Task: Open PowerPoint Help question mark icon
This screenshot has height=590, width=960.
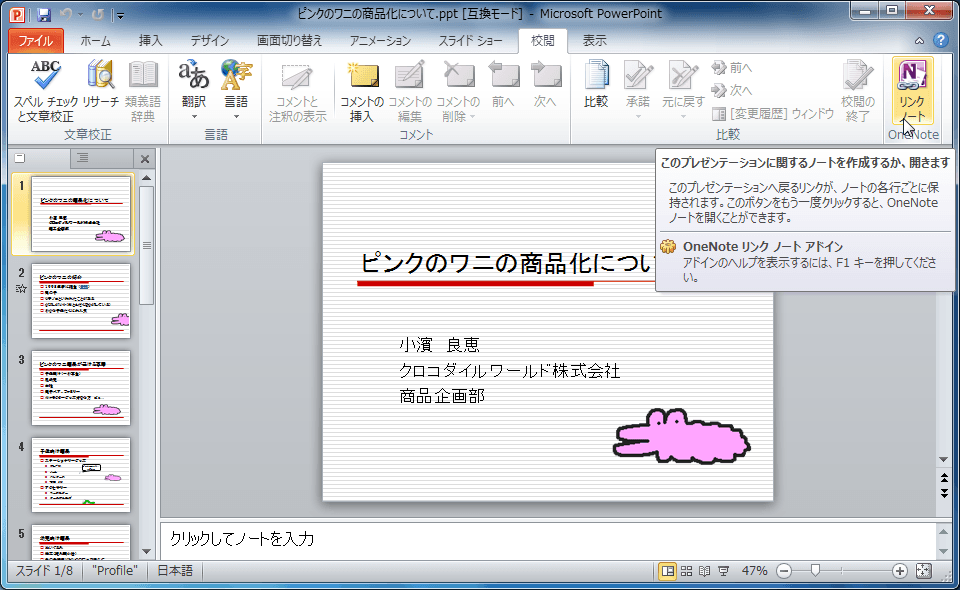Action: (941, 40)
